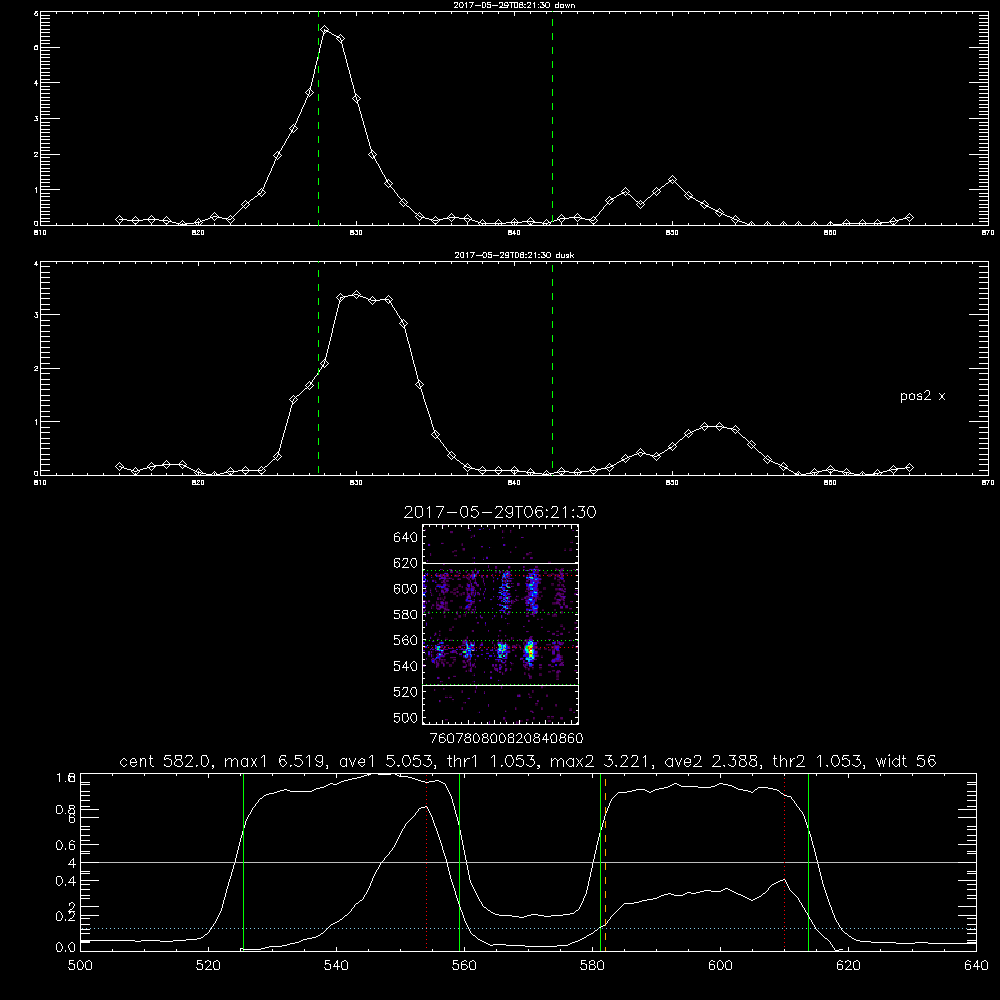Click y-axis label 640 beside spectral image

406,537
